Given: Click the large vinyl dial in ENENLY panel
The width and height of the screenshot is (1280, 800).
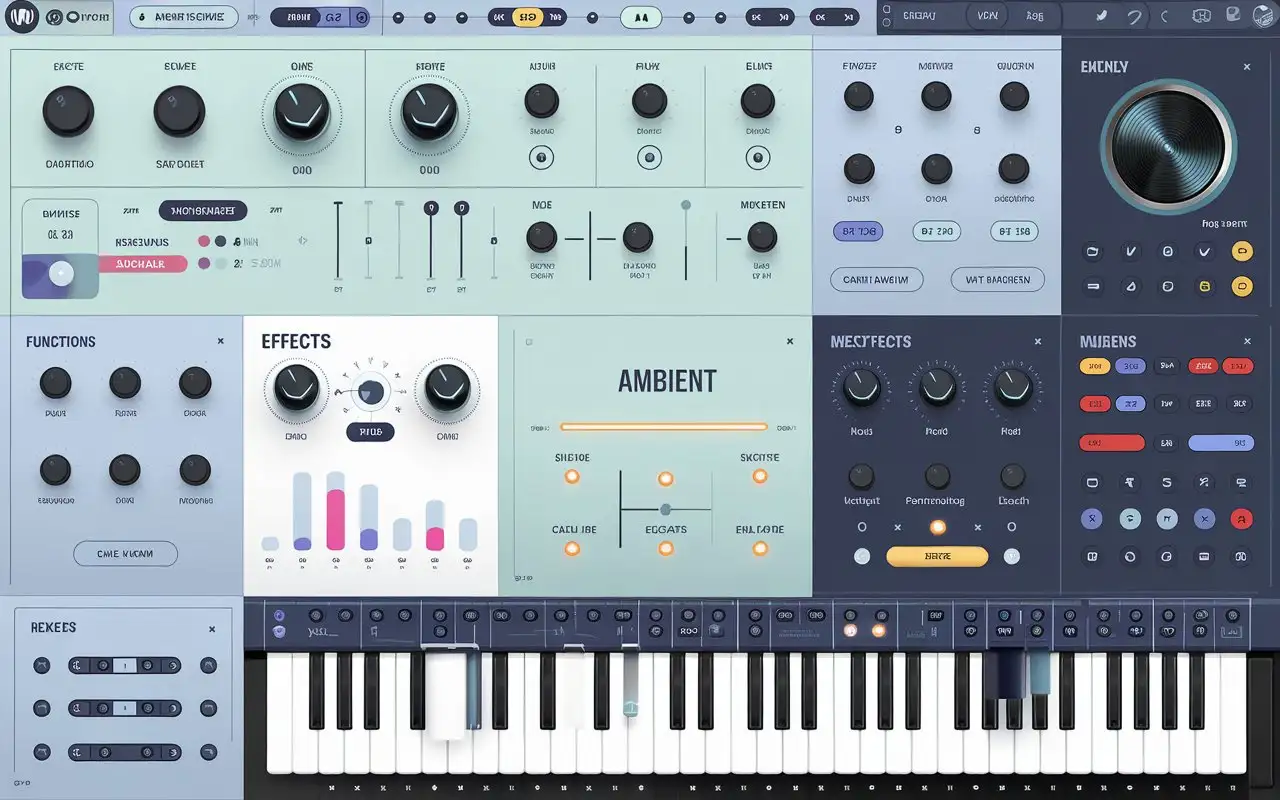Looking at the screenshot, I should click(1168, 148).
